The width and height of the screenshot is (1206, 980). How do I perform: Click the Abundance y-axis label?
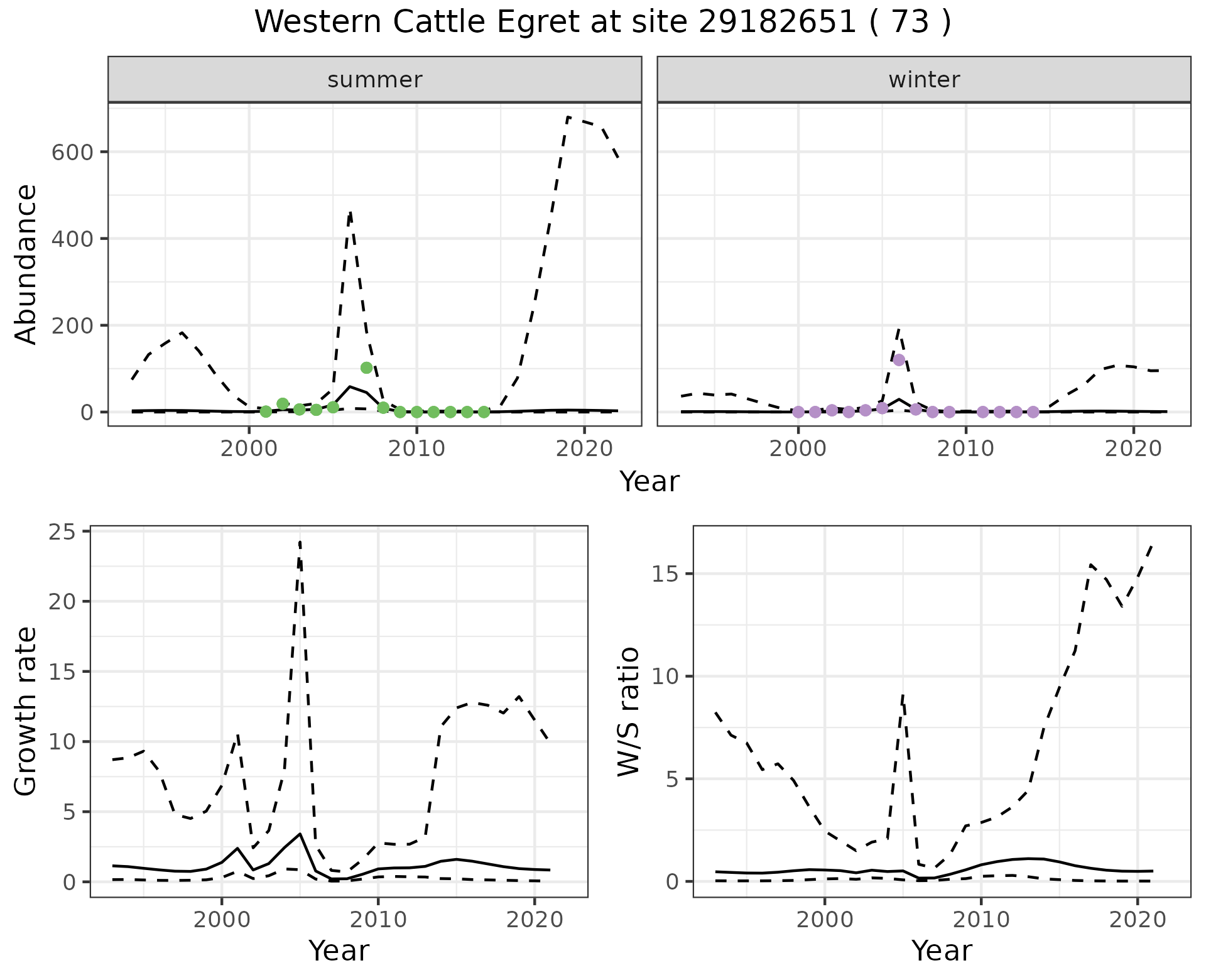[x=26, y=264]
